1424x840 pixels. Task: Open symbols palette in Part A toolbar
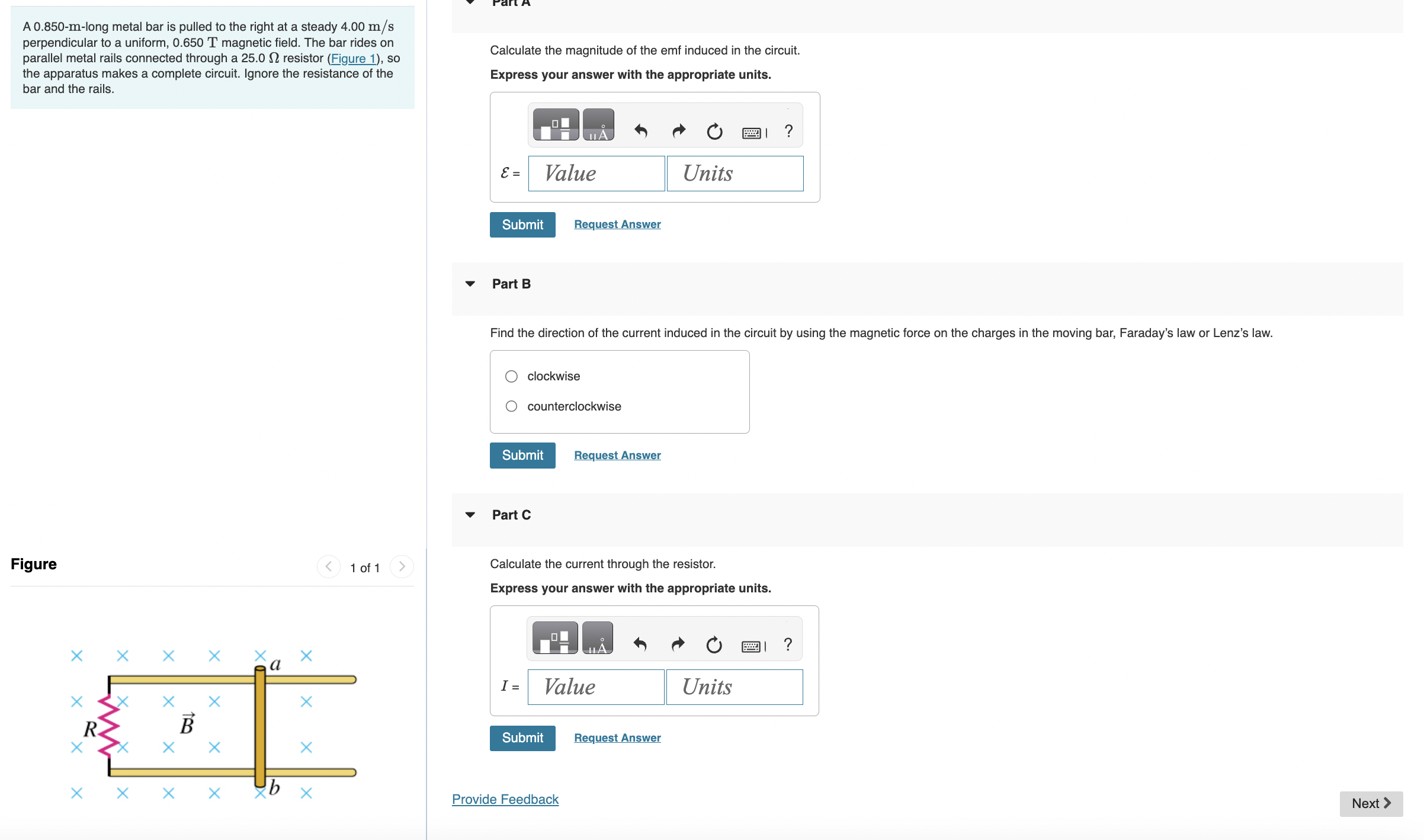598,125
